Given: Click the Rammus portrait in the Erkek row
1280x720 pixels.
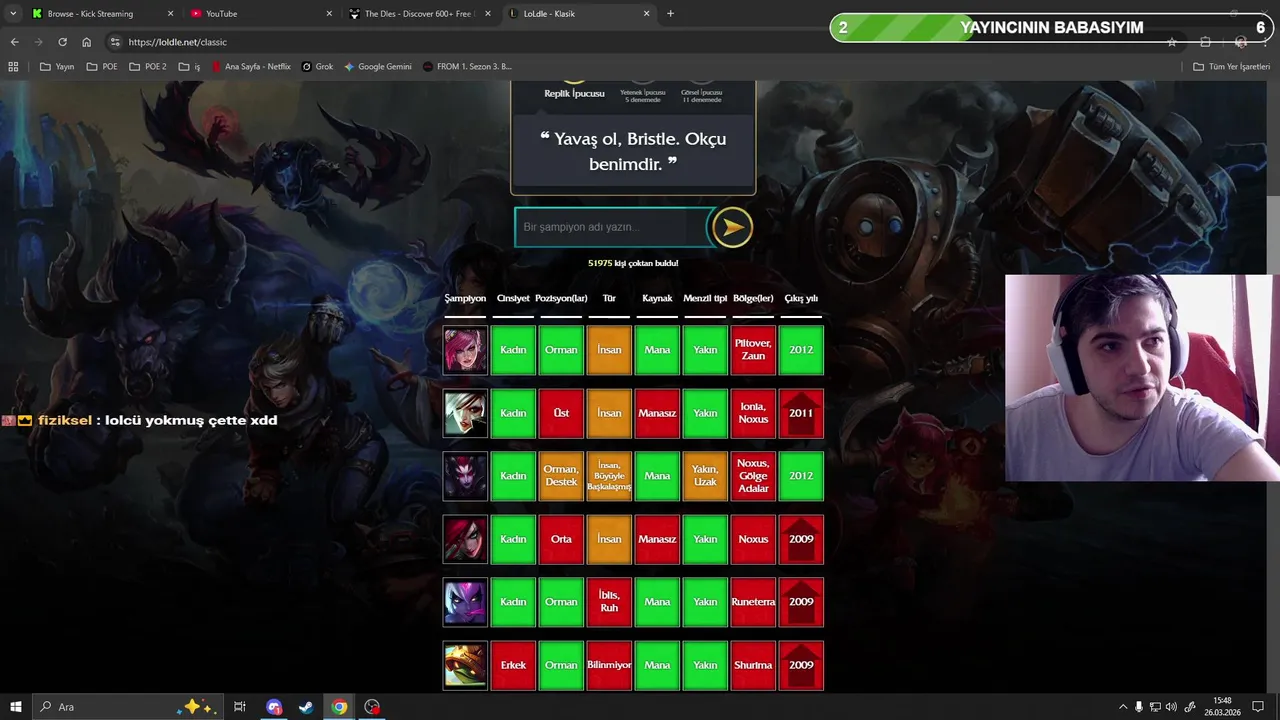Looking at the screenshot, I should click(465, 665).
